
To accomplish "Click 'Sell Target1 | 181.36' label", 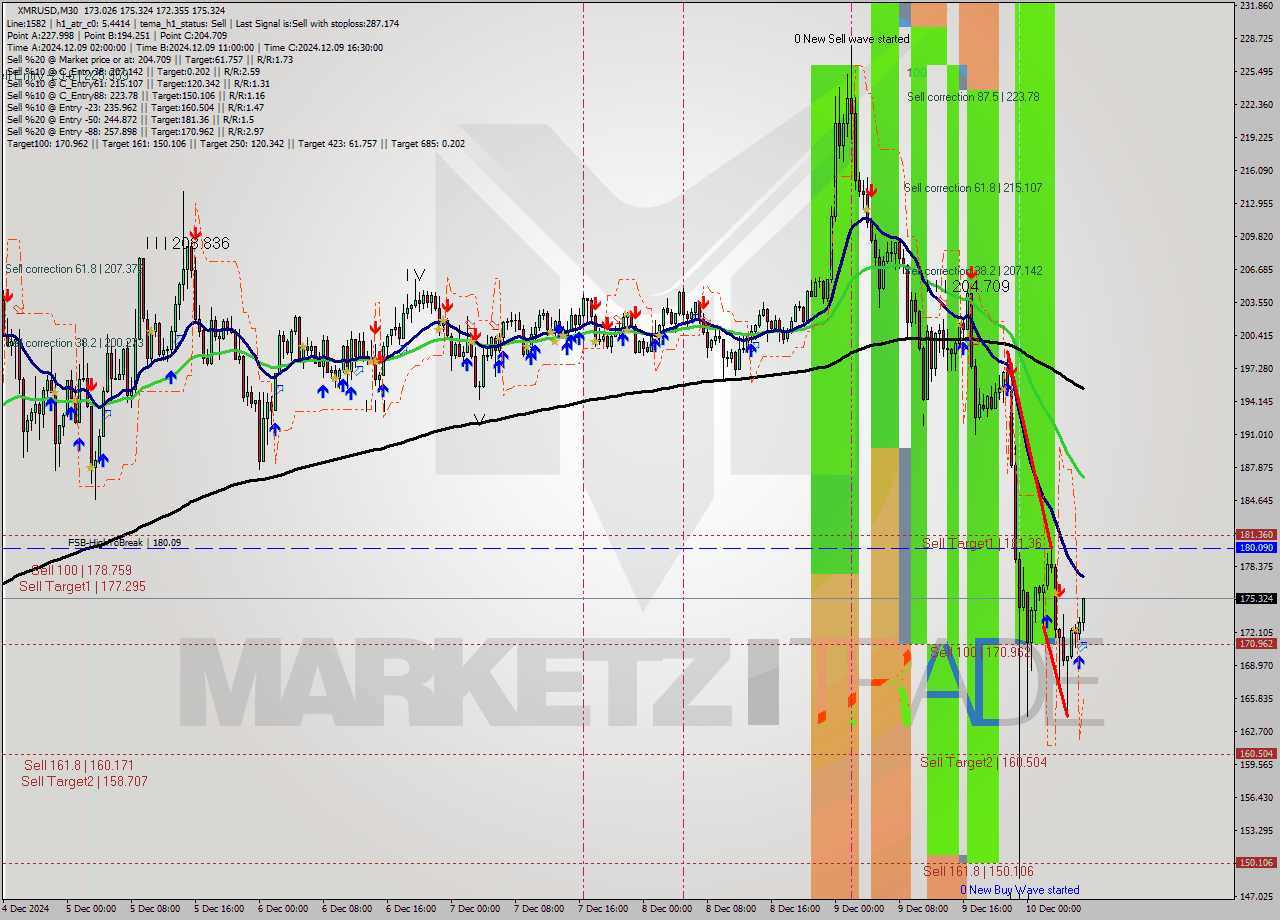I will (983, 543).
